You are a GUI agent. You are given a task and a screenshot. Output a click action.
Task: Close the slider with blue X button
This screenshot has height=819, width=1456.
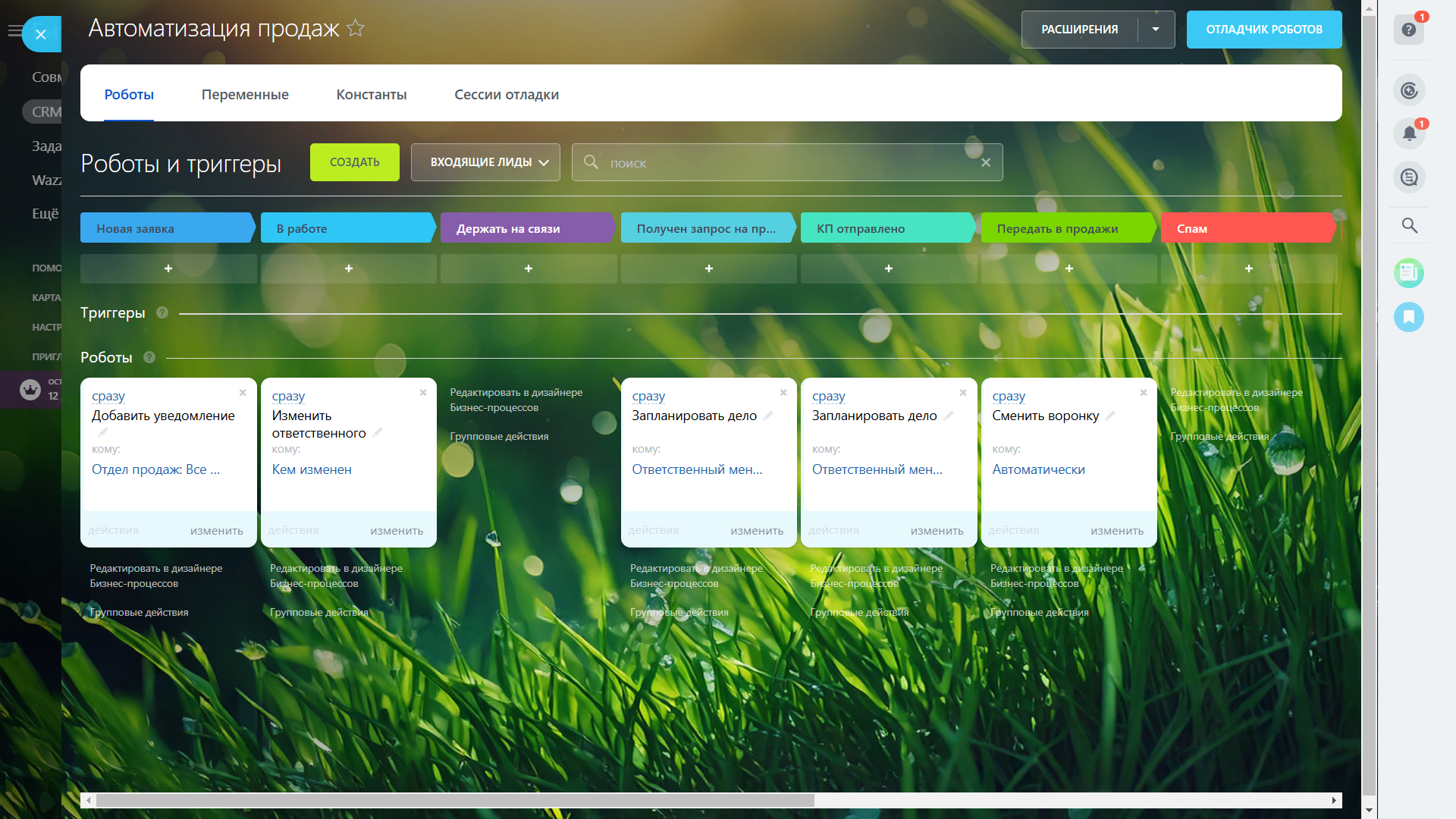41,34
